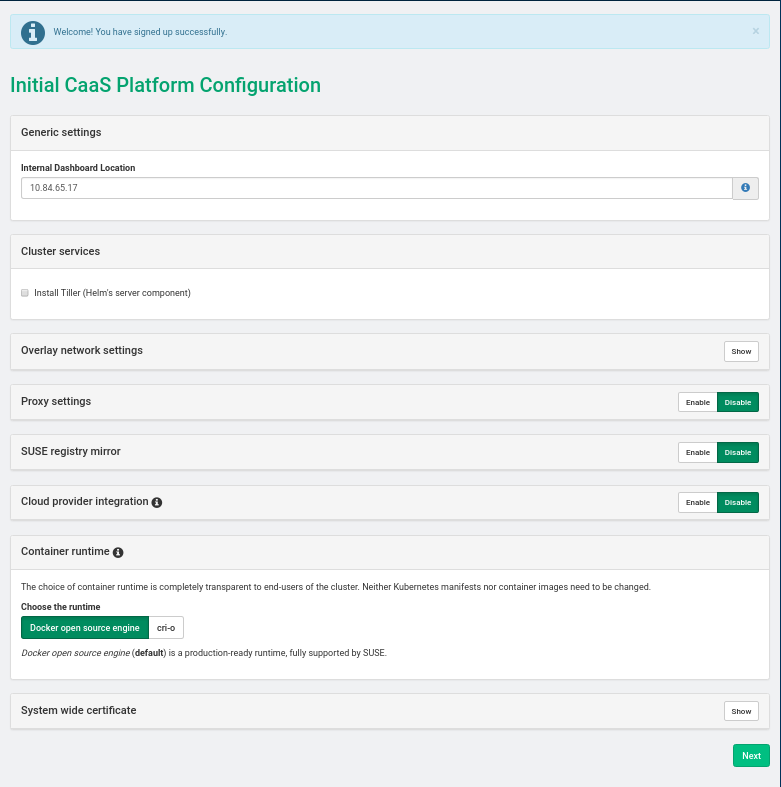Enable SUSE registry mirror

point(698,452)
